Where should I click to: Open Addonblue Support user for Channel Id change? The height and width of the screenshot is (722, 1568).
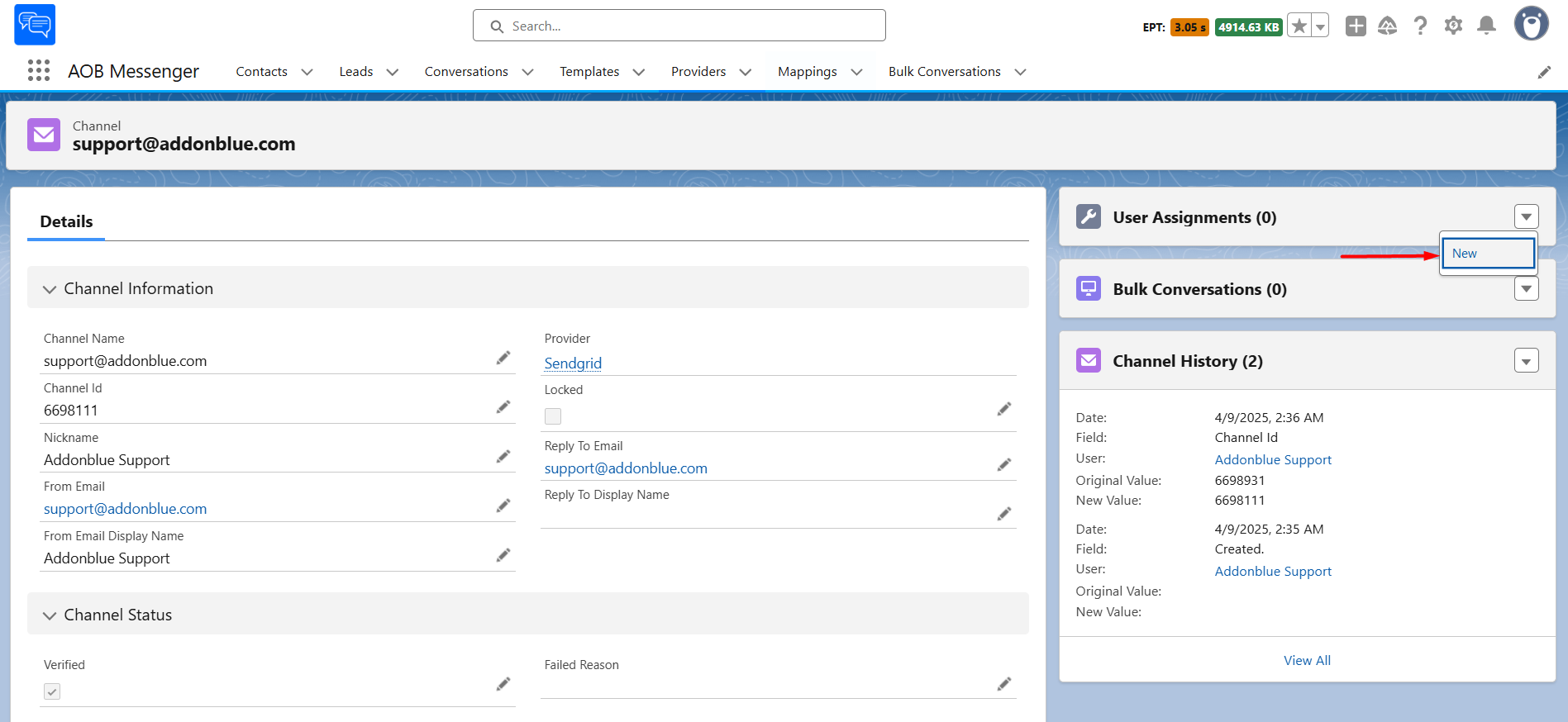tap(1273, 459)
